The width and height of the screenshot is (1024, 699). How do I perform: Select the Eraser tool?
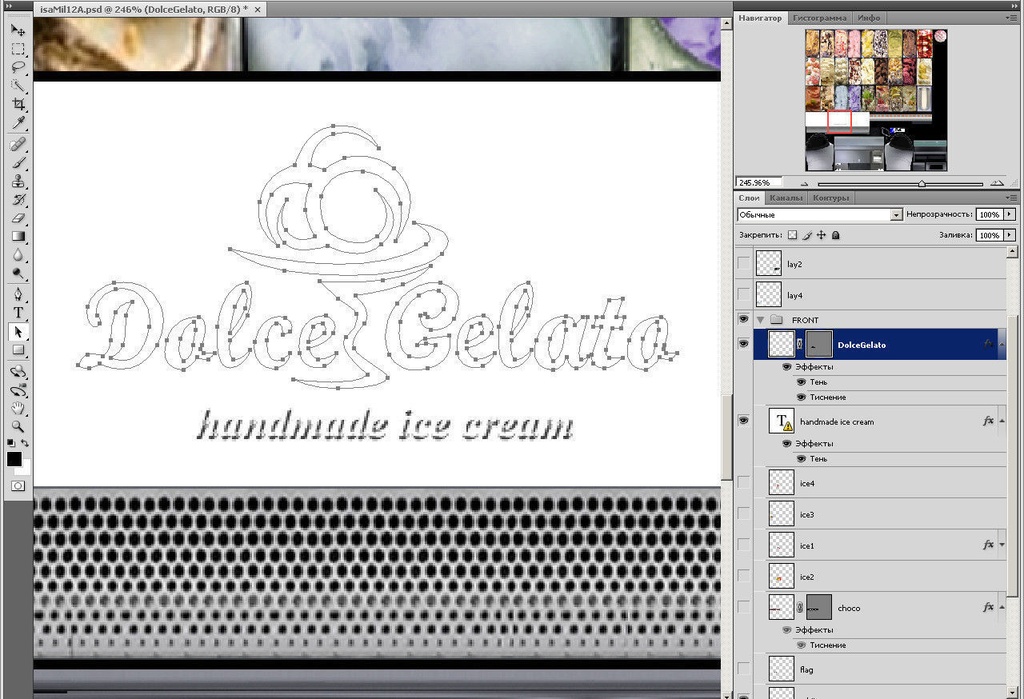18,218
